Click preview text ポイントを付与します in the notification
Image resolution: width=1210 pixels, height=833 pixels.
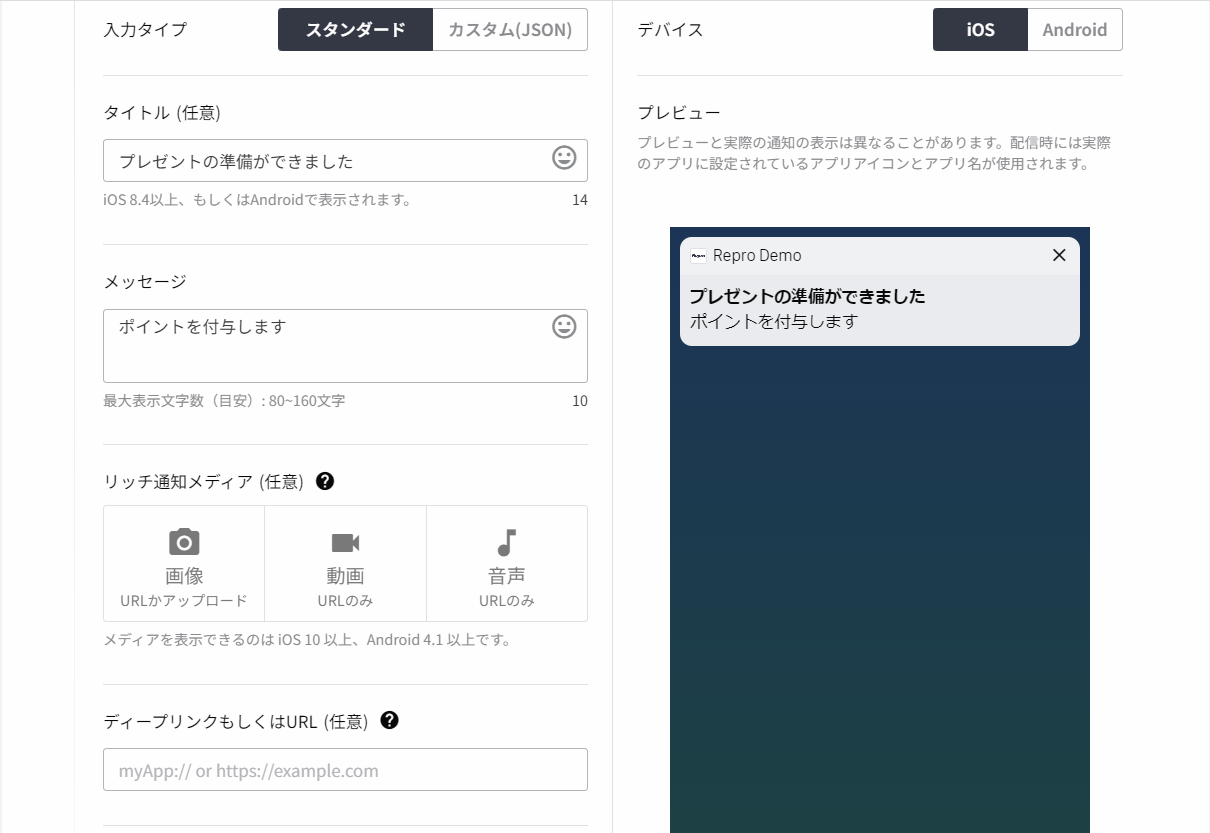(774, 321)
